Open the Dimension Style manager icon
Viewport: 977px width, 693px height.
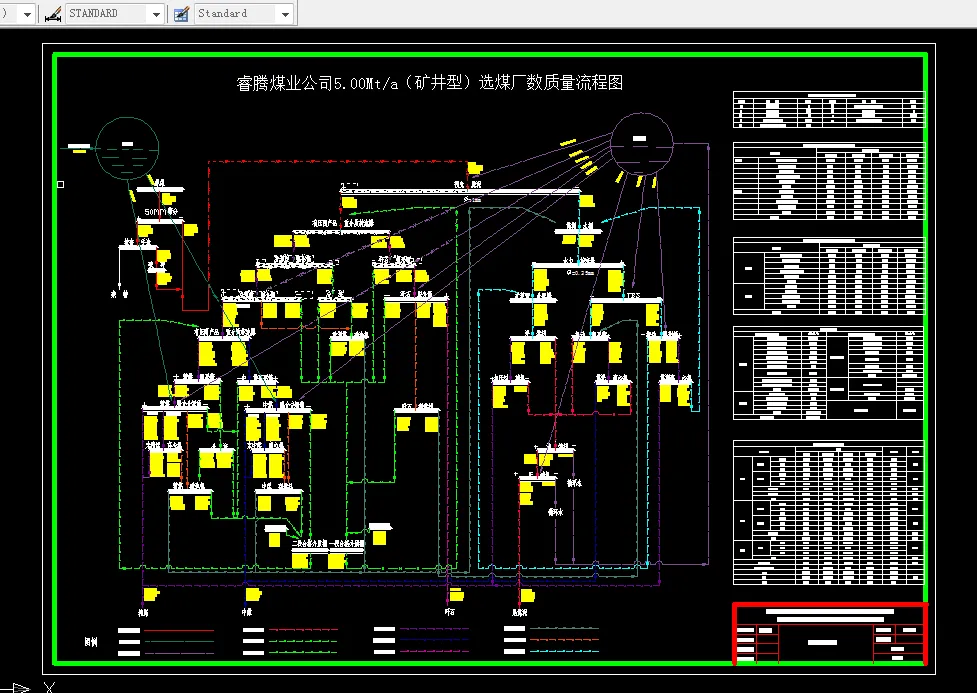(x=53, y=13)
